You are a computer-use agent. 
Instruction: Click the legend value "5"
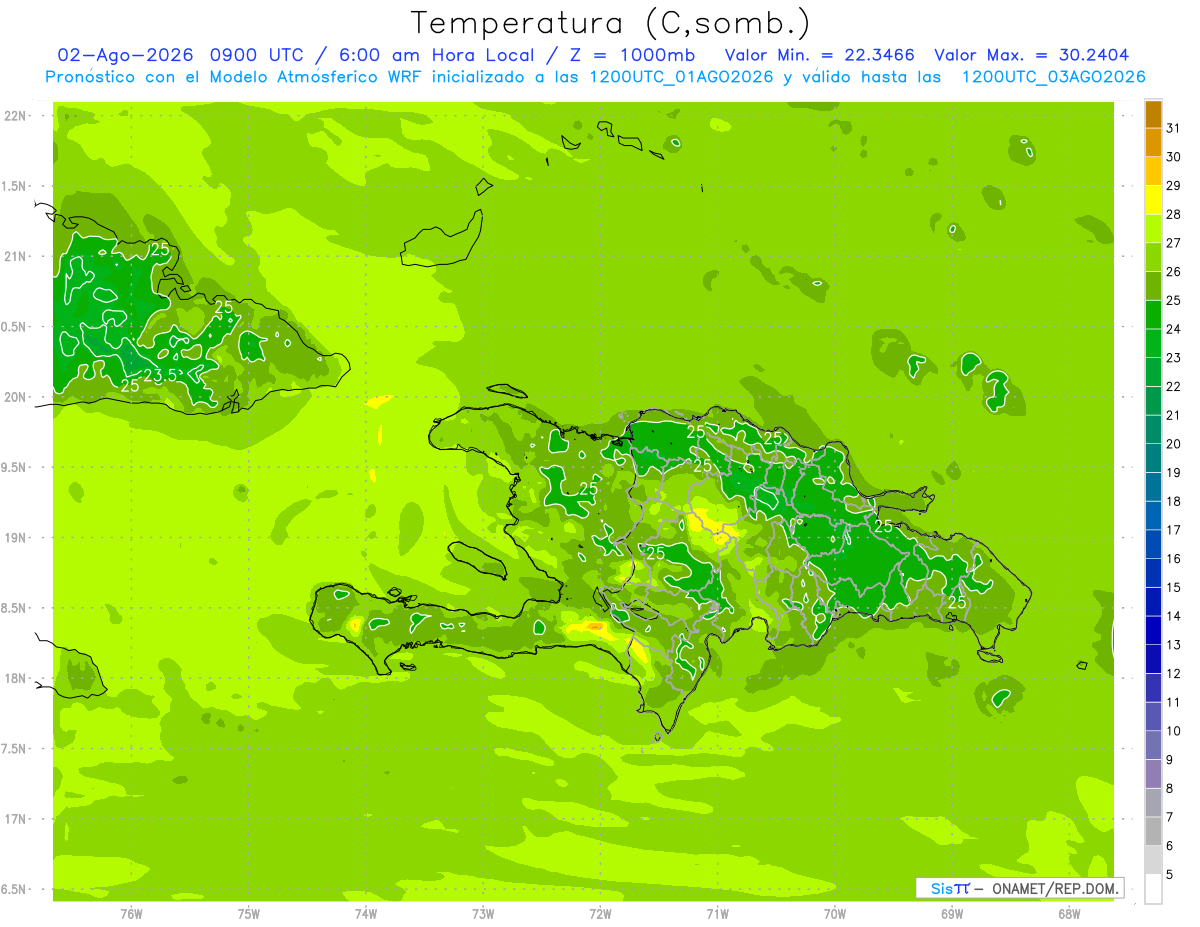(x=1169, y=874)
